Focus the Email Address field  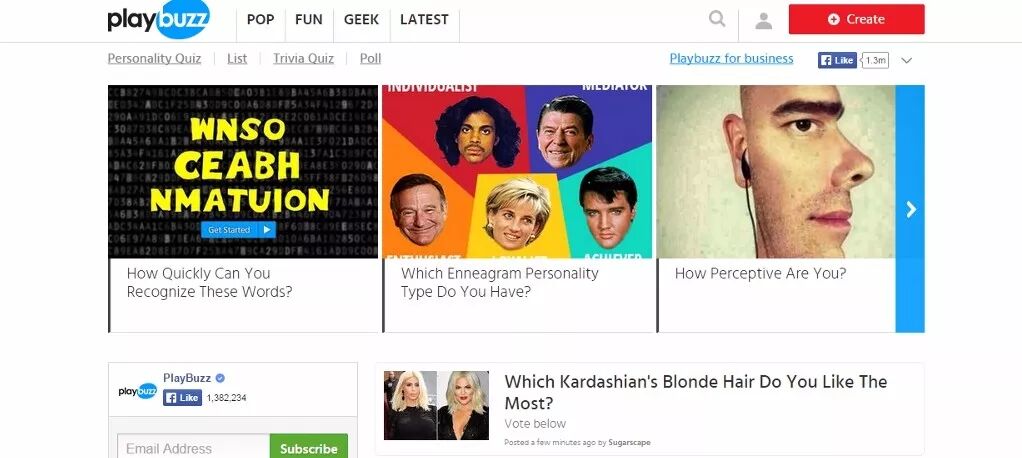(194, 448)
